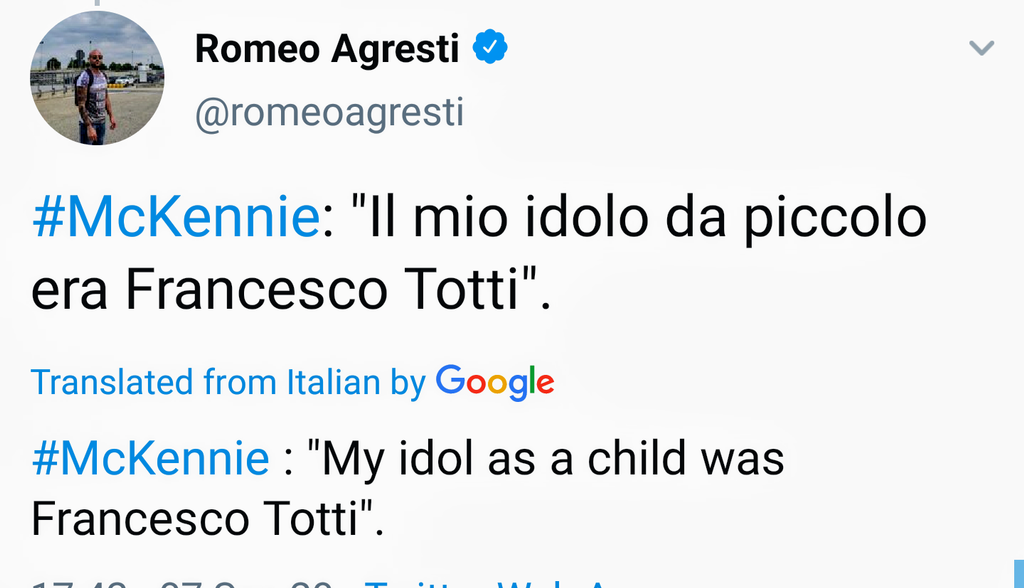Click the Romeo Agresti display name
The image size is (1024, 588).
[x=326, y=48]
